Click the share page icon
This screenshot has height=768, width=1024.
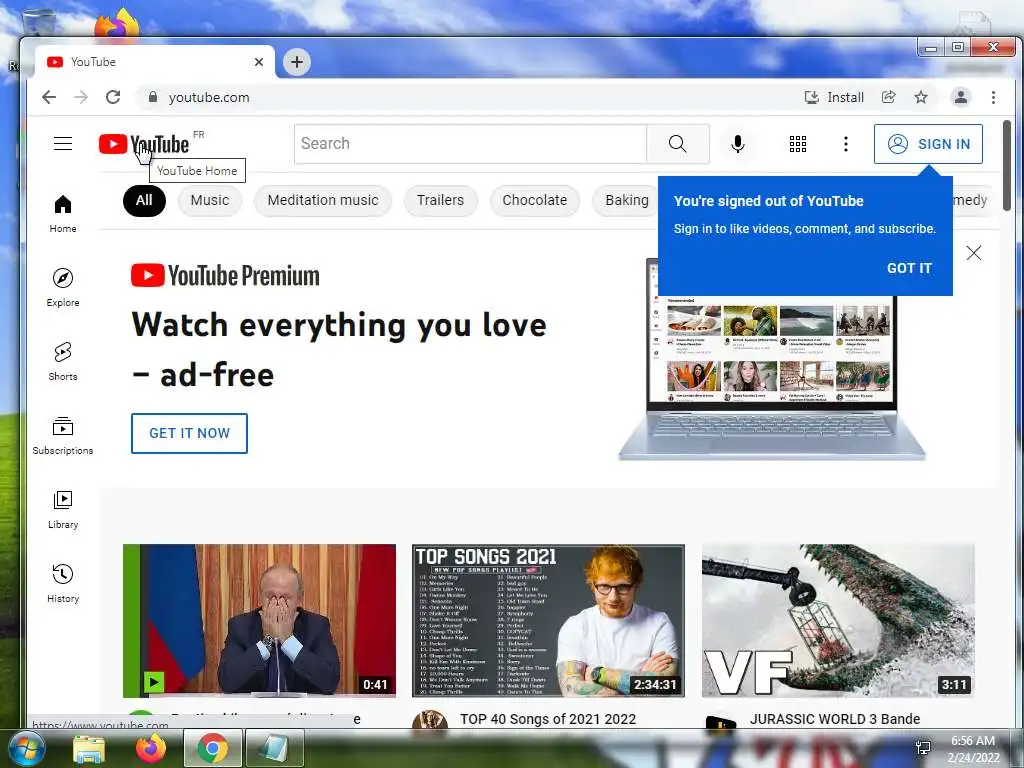[x=889, y=97]
